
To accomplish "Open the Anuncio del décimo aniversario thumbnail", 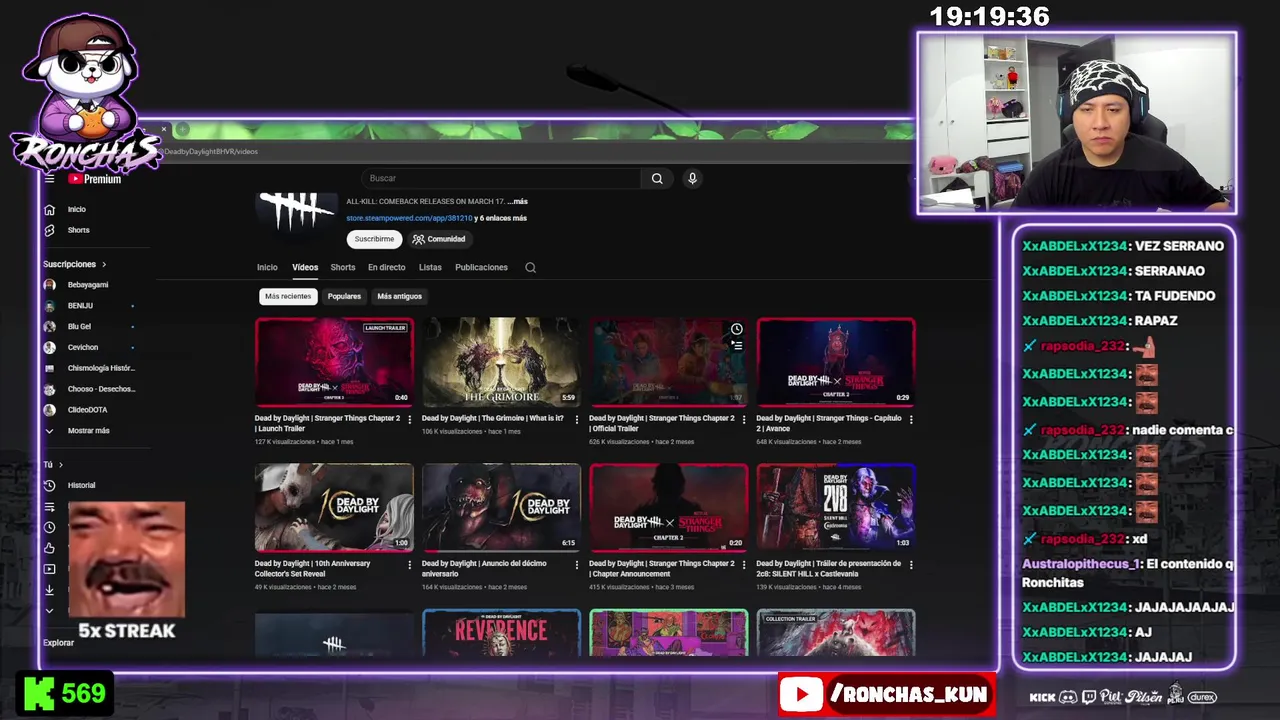I will pos(501,507).
